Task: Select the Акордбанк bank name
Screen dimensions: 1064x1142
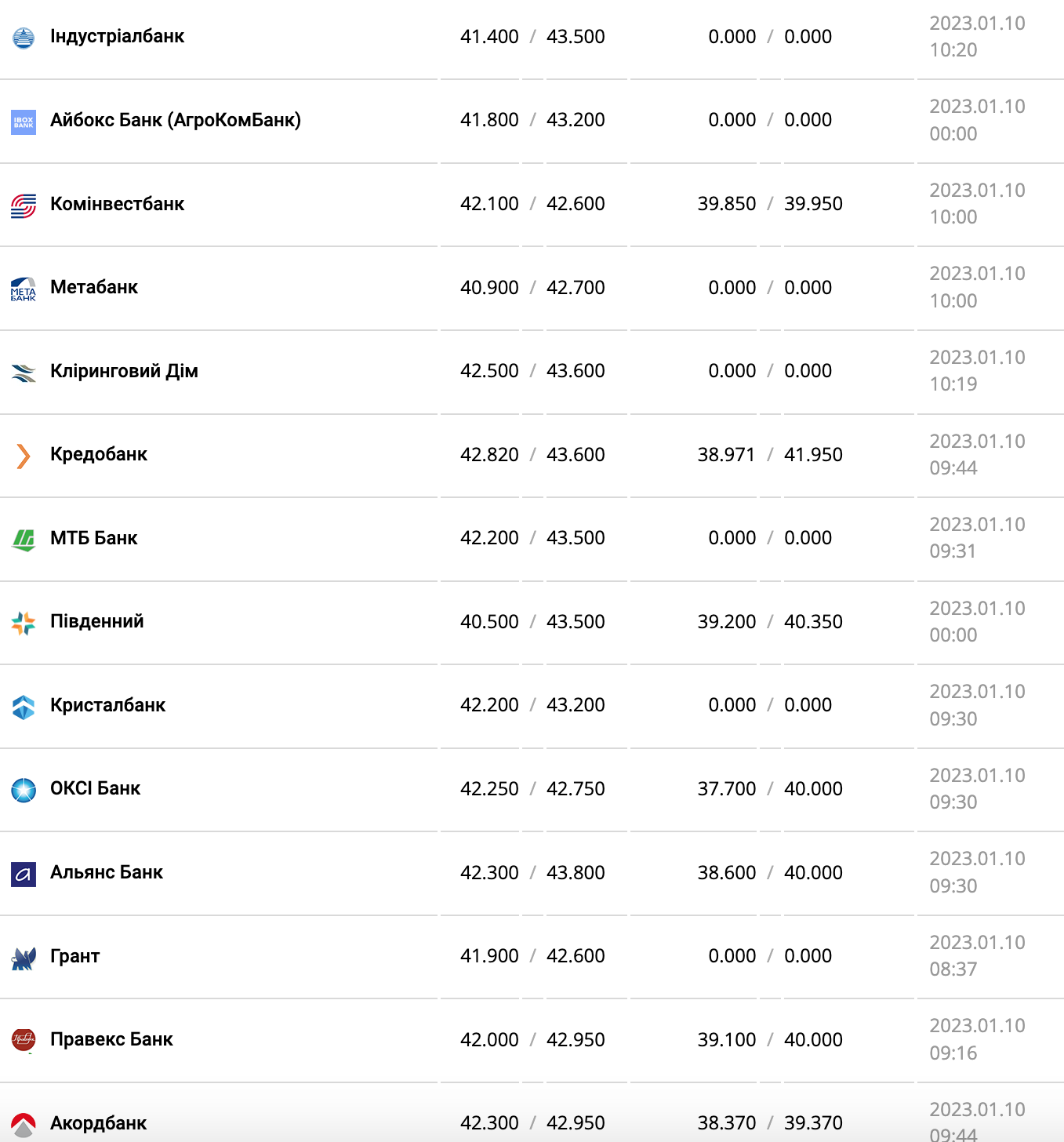Action: click(99, 1123)
